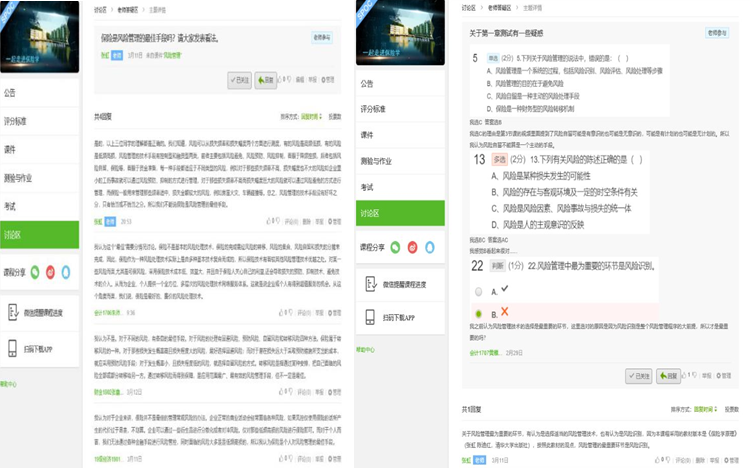
Task: Toggle 已关注 follow button on insurance topic
Action: pyautogui.click(x=237, y=81)
